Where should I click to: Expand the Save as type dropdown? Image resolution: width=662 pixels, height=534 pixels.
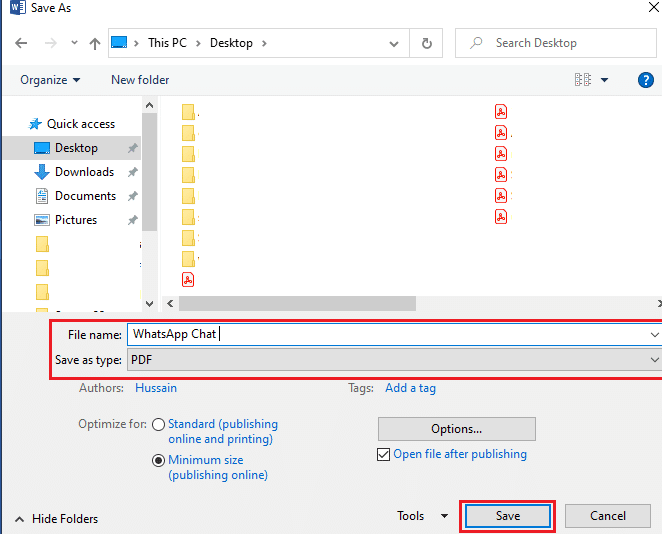pyautogui.click(x=654, y=359)
